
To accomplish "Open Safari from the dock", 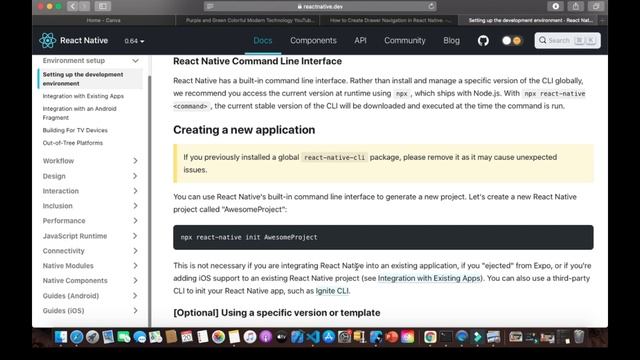I will pyautogui.click(x=76, y=337).
